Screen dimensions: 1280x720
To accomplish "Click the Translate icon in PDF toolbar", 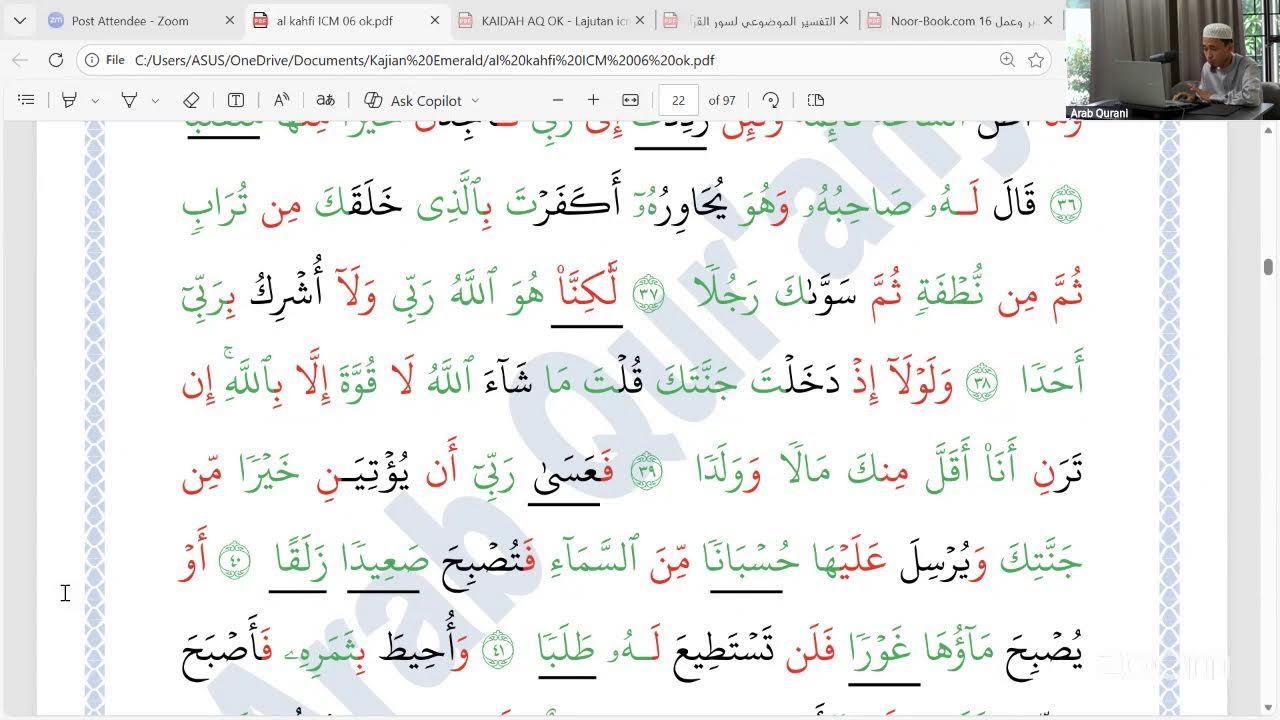I will [x=325, y=100].
